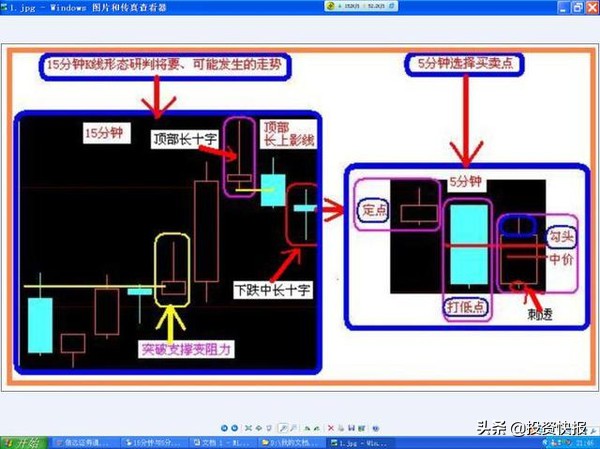Click the Best Fit icon
Image resolution: width=600 pixels, height=449 pixels.
click(x=248, y=427)
